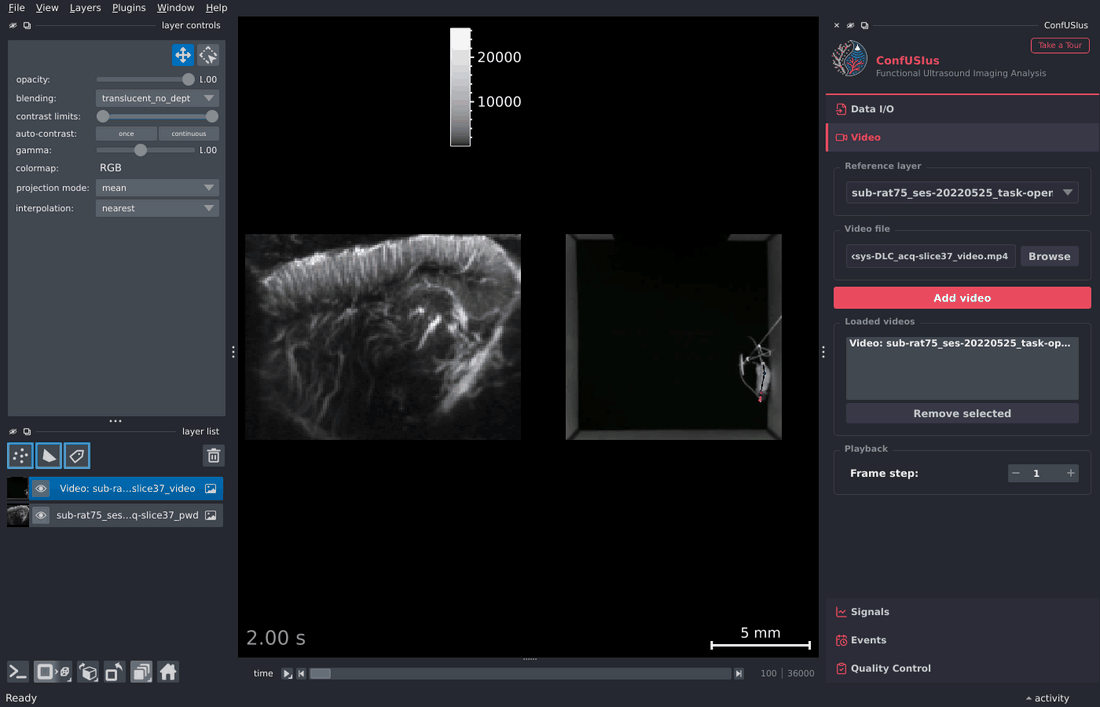1100x707 pixels.
Task: Expand the Data I/O section
Action: click(962, 109)
